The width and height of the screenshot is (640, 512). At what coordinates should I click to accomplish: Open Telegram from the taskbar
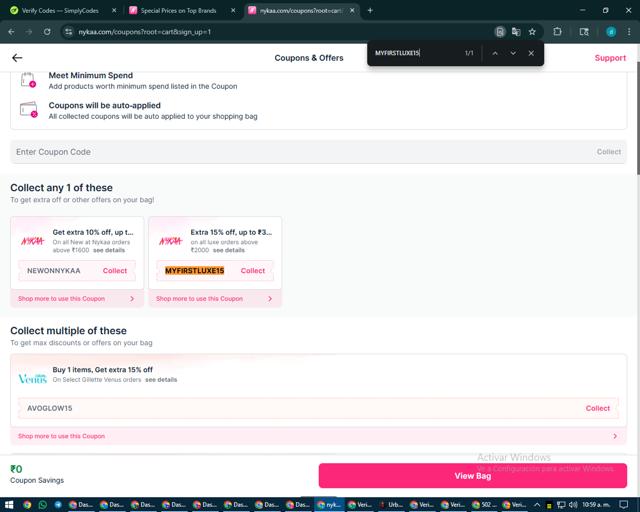tap(58, 505)
